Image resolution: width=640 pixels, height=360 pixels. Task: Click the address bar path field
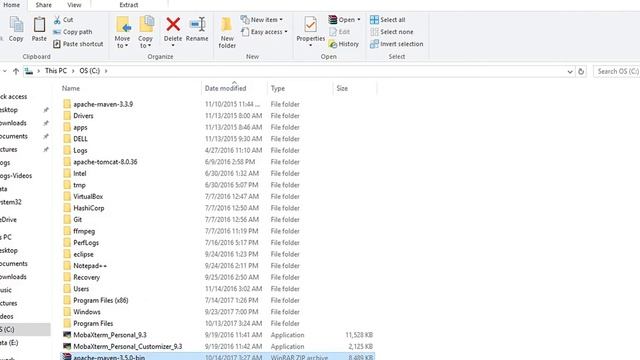(298, 71)
